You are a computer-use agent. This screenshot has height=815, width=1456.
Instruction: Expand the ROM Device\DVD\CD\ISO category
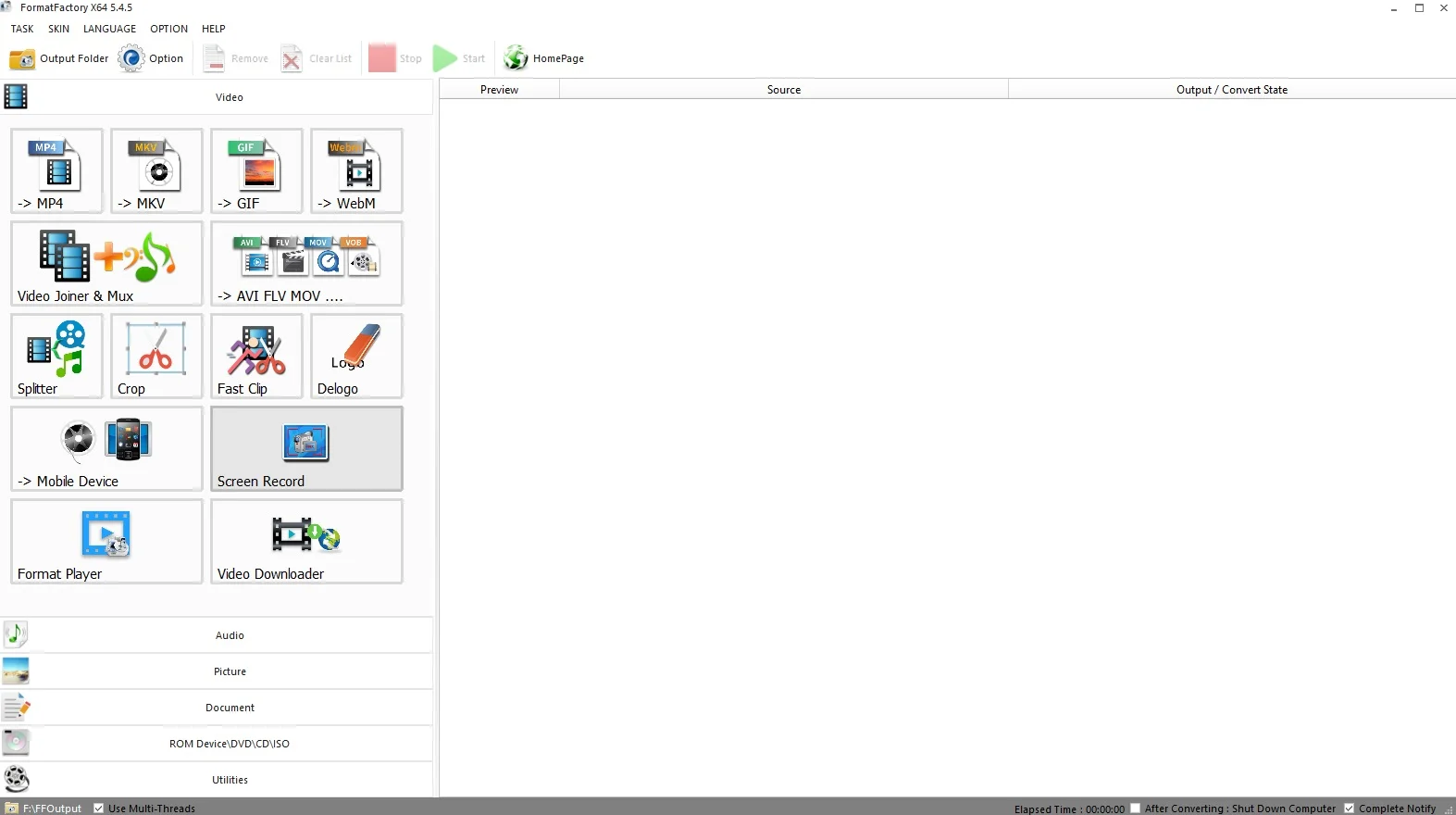[x=217, y=744]
